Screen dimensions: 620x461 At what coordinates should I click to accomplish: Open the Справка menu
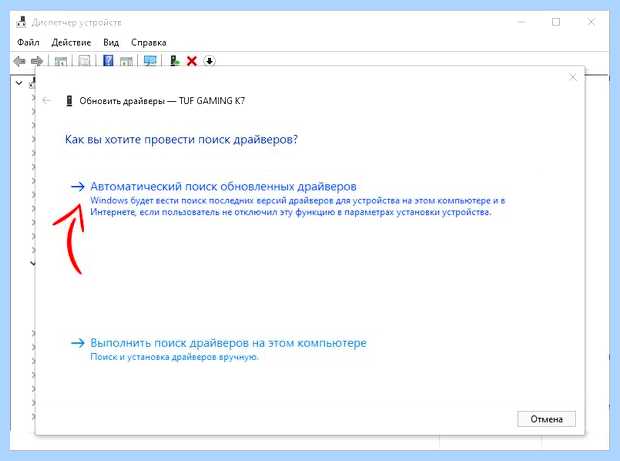149,42
